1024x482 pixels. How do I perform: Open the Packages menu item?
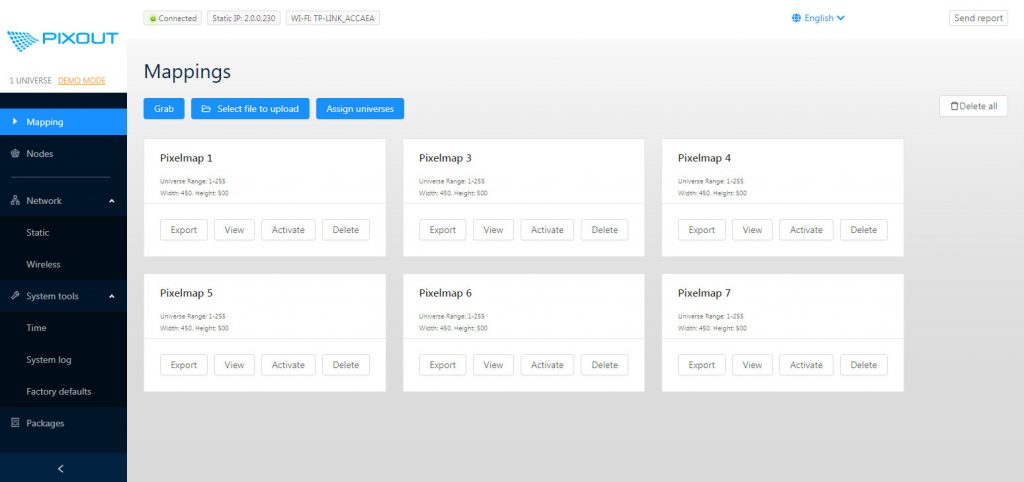(x=63, y=423)
